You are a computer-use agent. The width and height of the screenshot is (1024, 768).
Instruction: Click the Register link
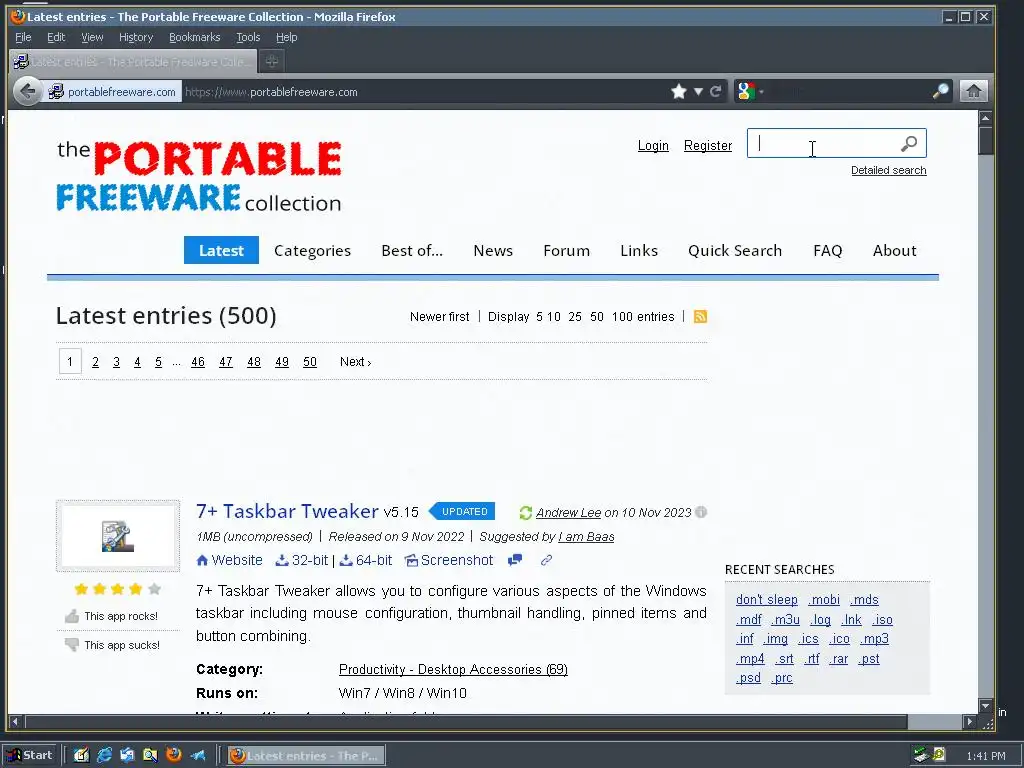(708, 146)
